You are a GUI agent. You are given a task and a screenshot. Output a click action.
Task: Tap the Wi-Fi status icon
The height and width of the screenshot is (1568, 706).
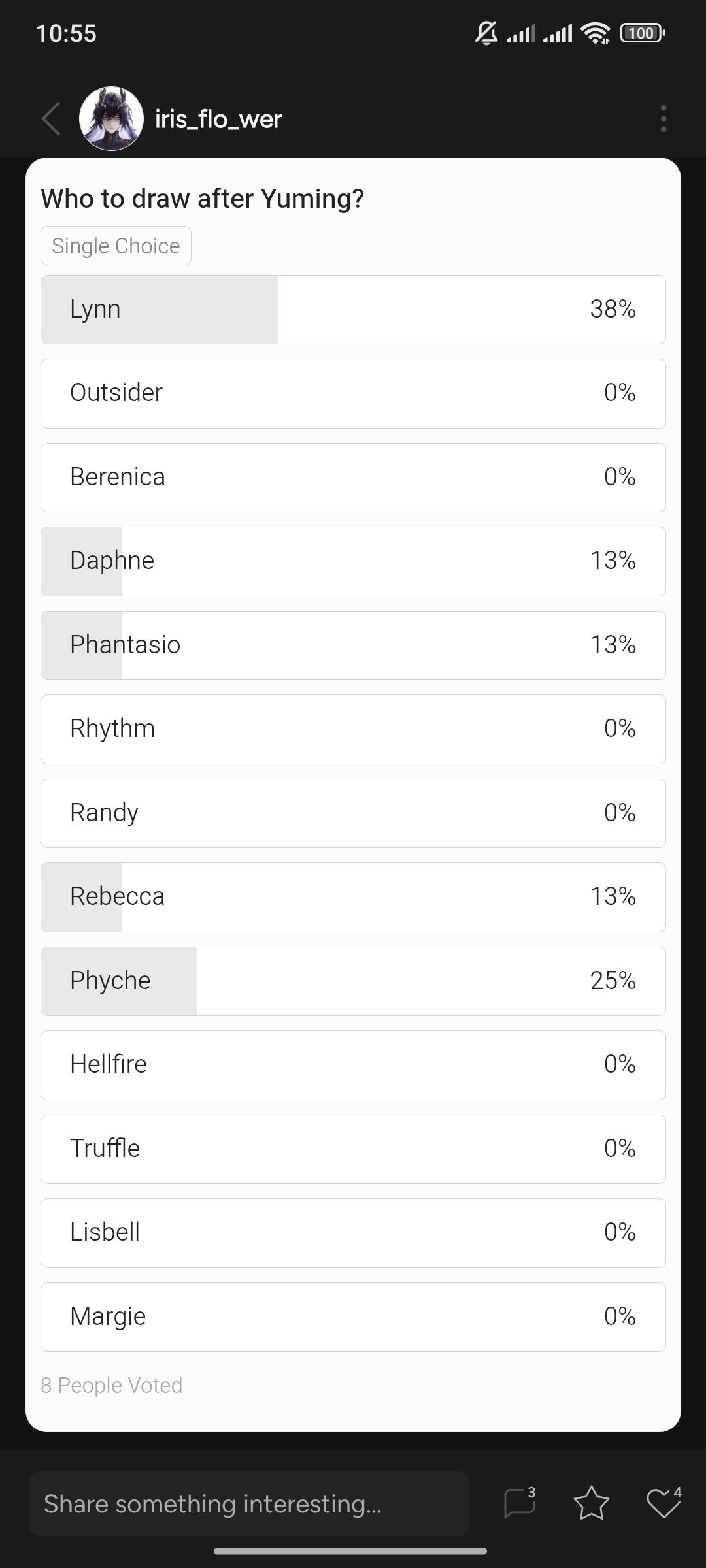(x=595, y=33)
